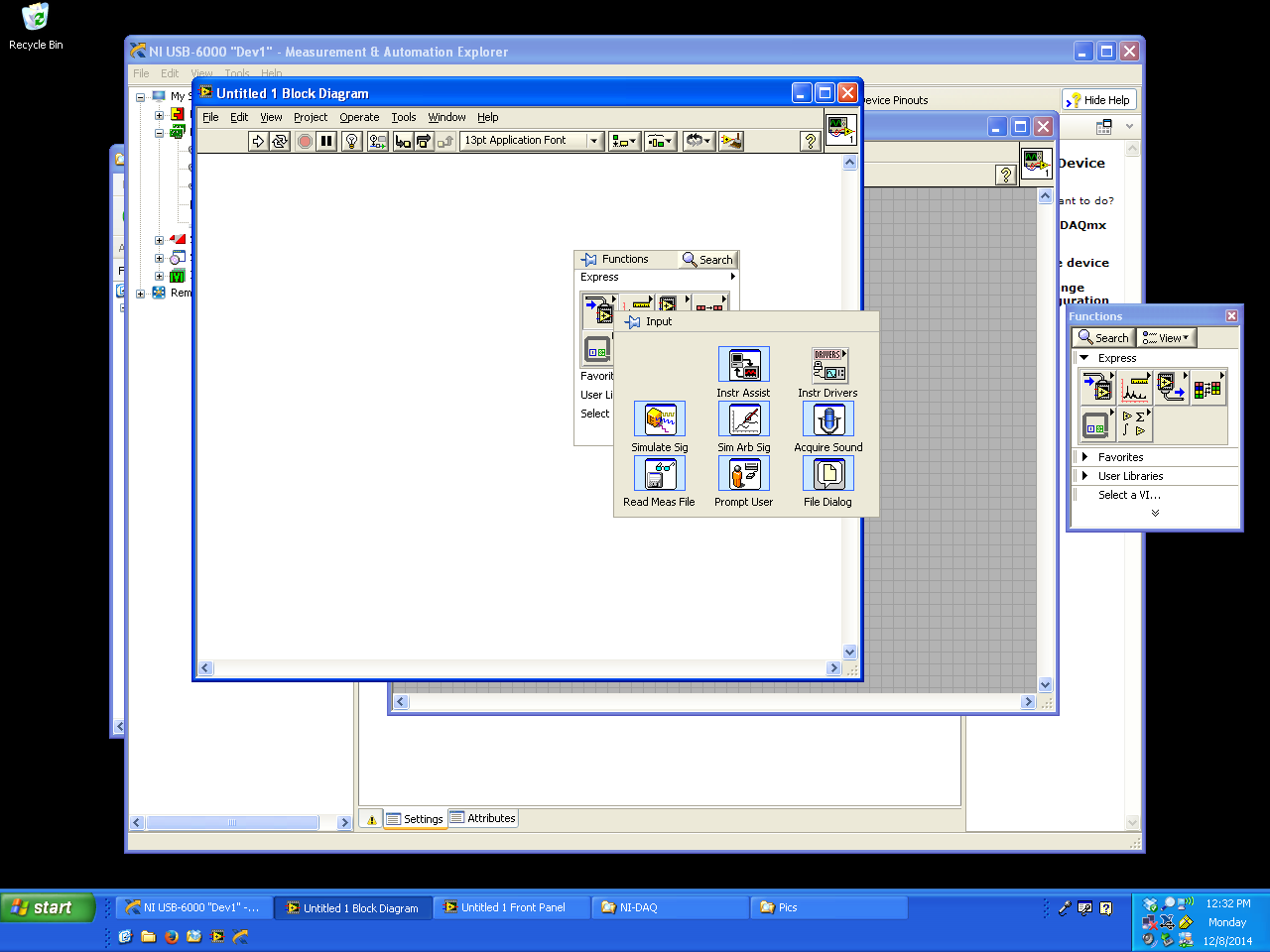Expand User Libraries category
The image size is (1270, 952).
tap(1130, 476)
